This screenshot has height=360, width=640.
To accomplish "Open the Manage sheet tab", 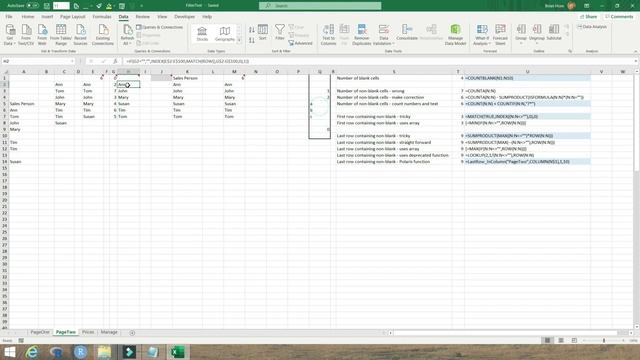I will pos(109,332).
